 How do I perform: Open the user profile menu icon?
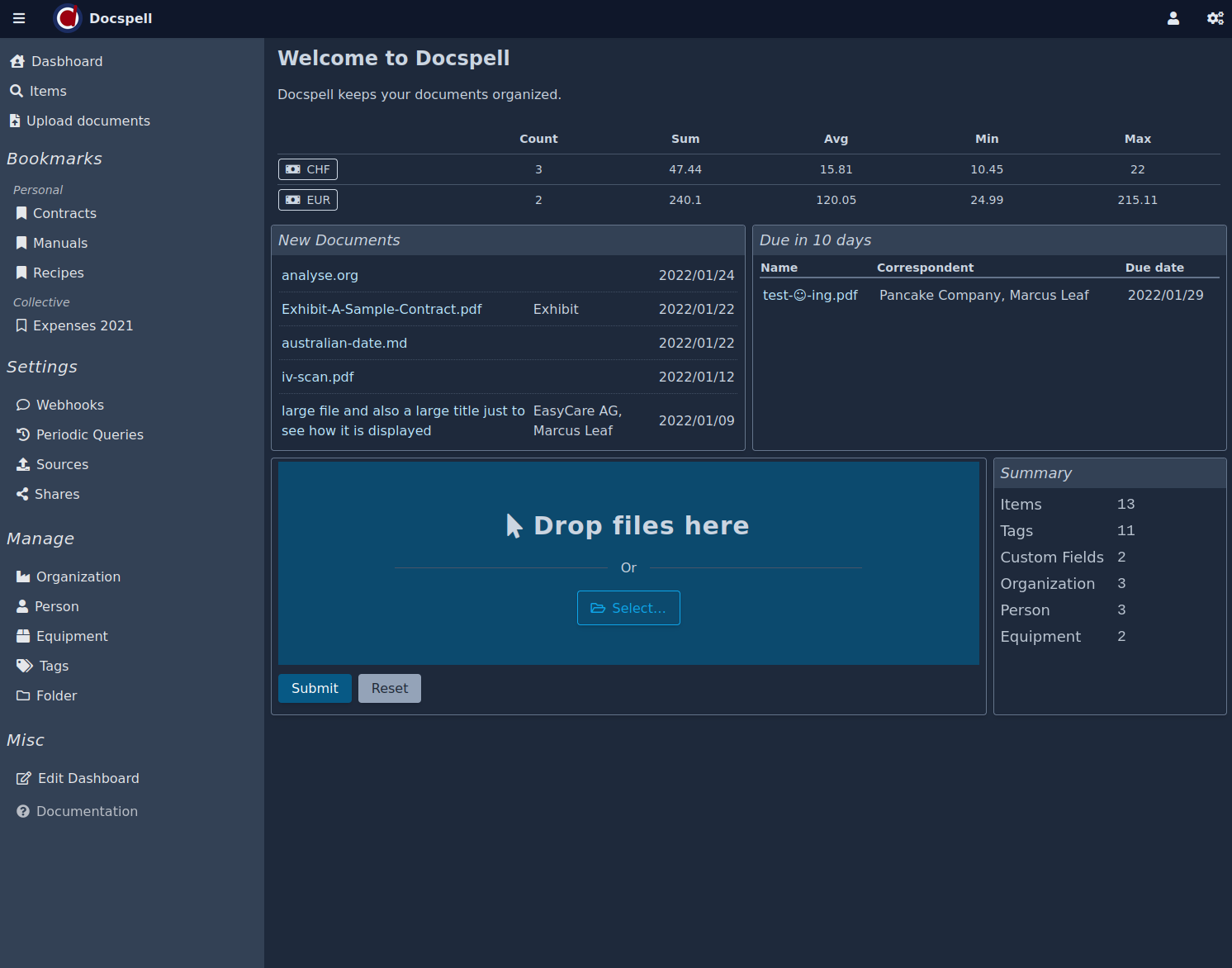coord(1173,18)
